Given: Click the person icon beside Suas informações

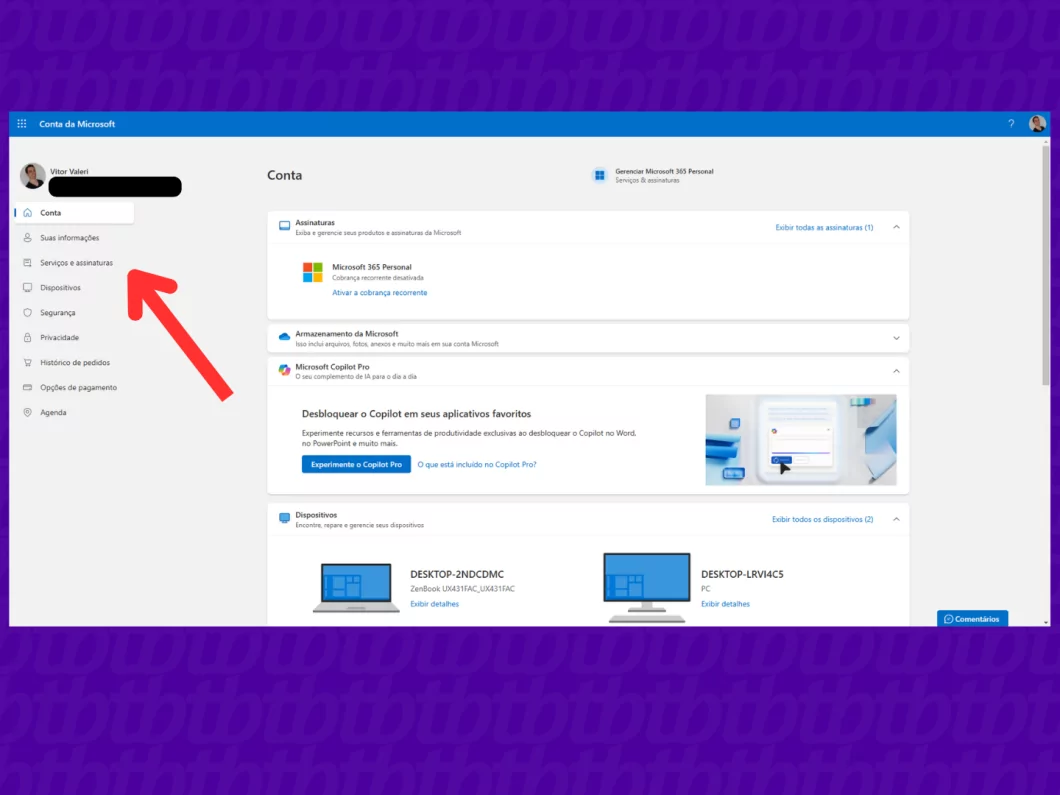Looking at the screenshot, I should [x=28, y=238].
